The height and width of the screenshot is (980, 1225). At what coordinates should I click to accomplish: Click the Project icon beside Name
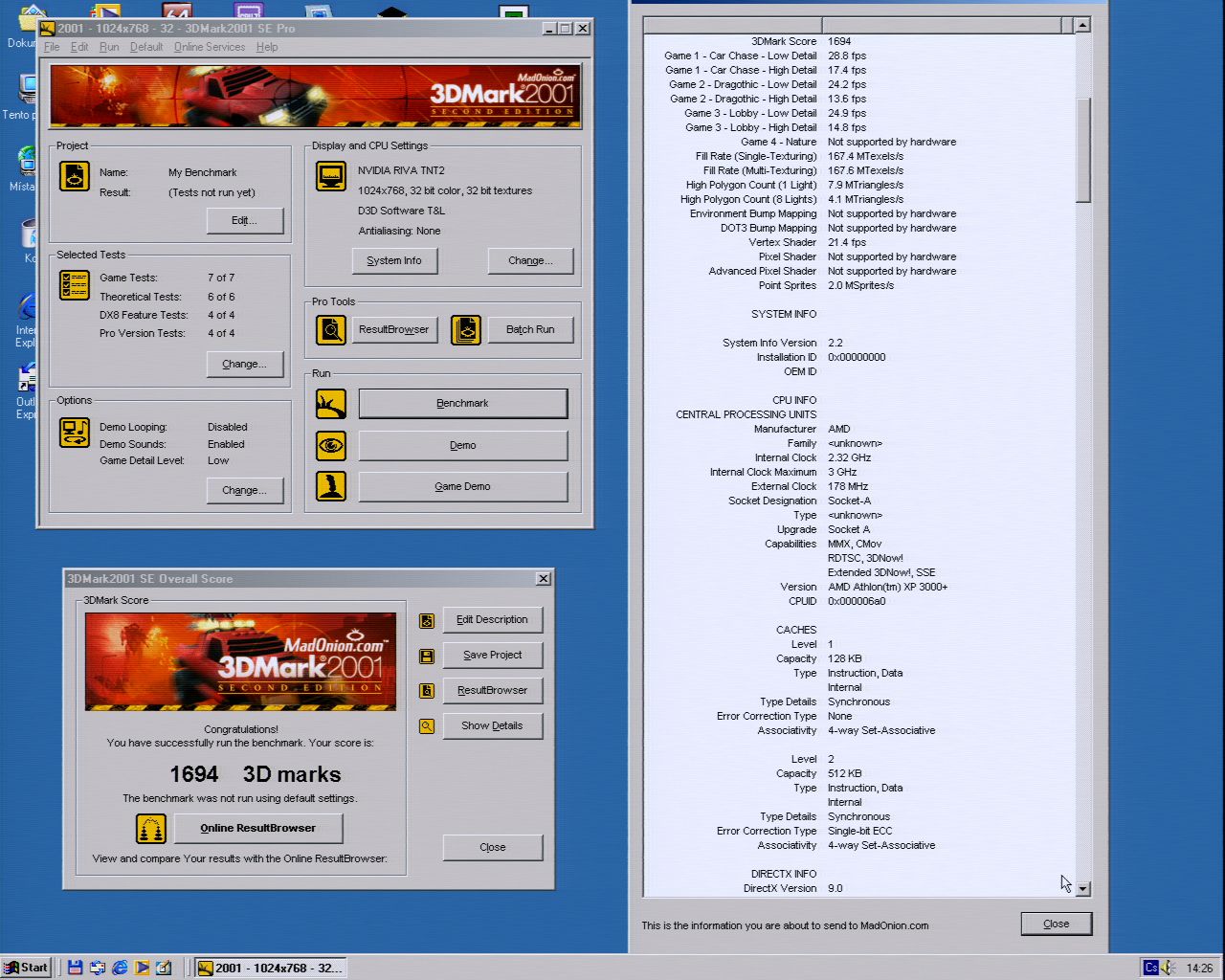(x=75, y=176)
